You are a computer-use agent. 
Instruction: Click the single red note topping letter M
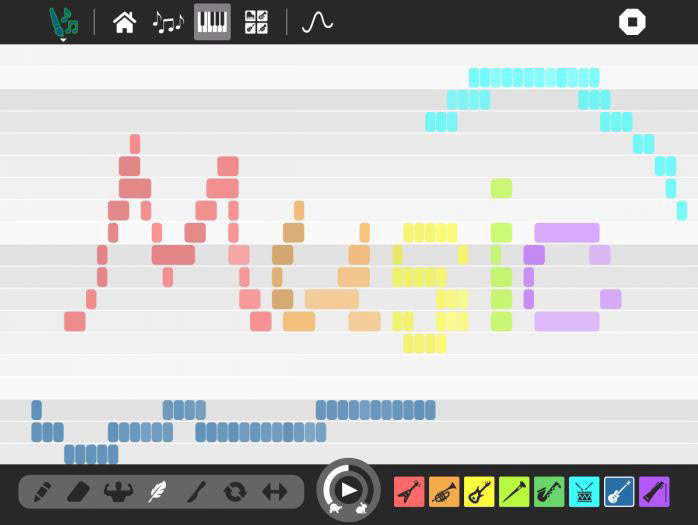135,144
